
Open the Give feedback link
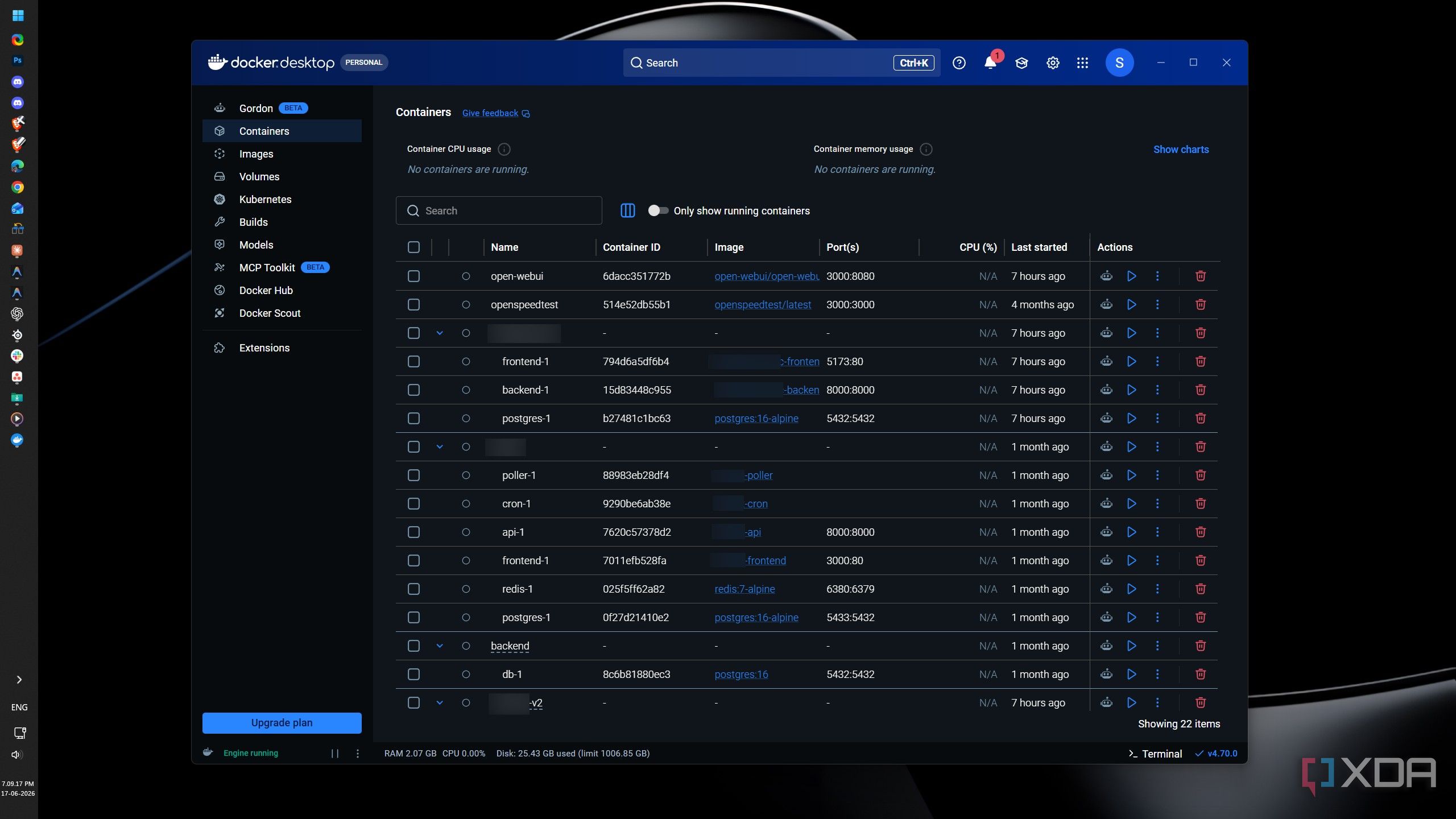[x=496, y=113]
